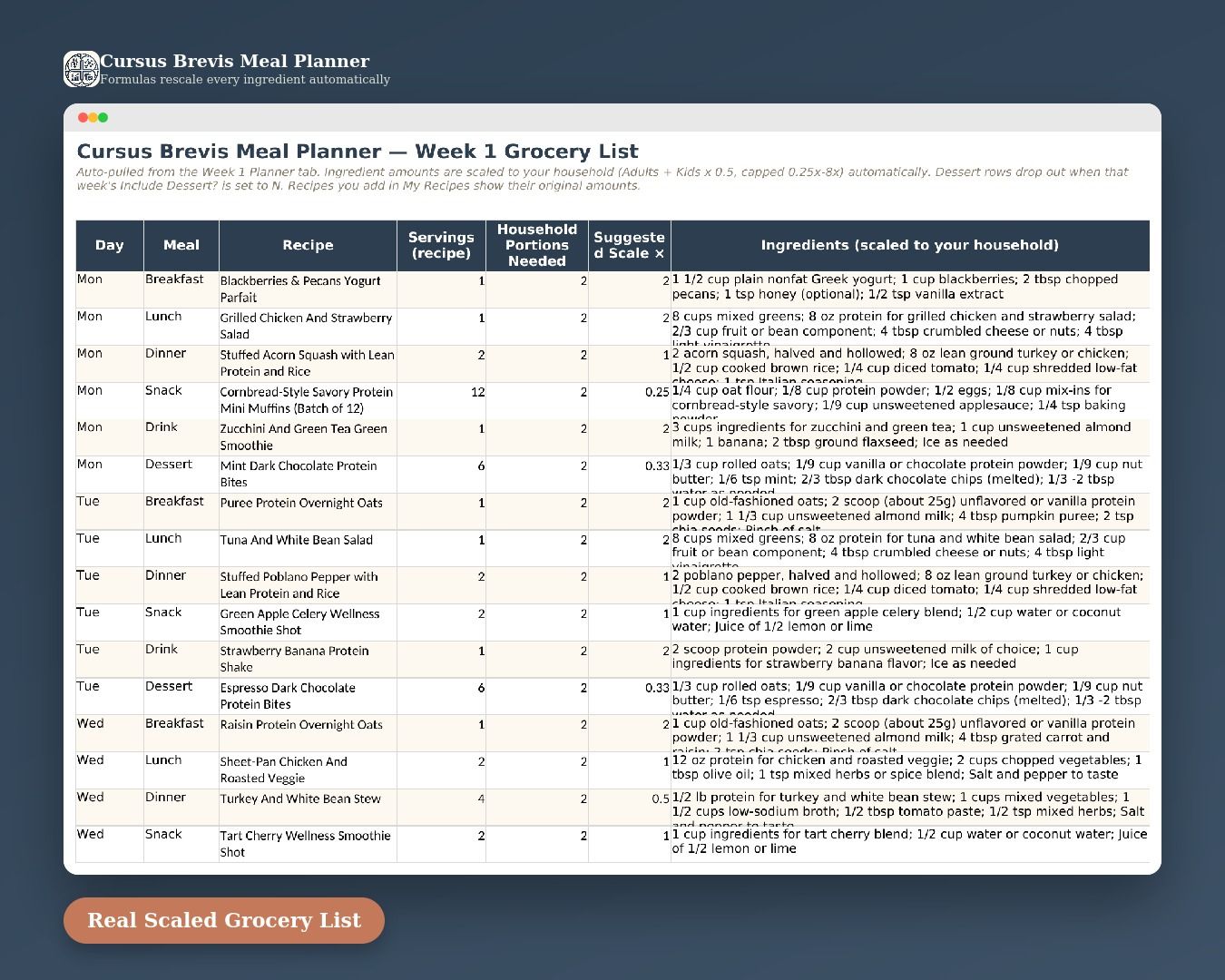Select Green Apple Celery Wellness Smoothie Shot
This screenshot has height=980, width=1225.
(308, 622)
